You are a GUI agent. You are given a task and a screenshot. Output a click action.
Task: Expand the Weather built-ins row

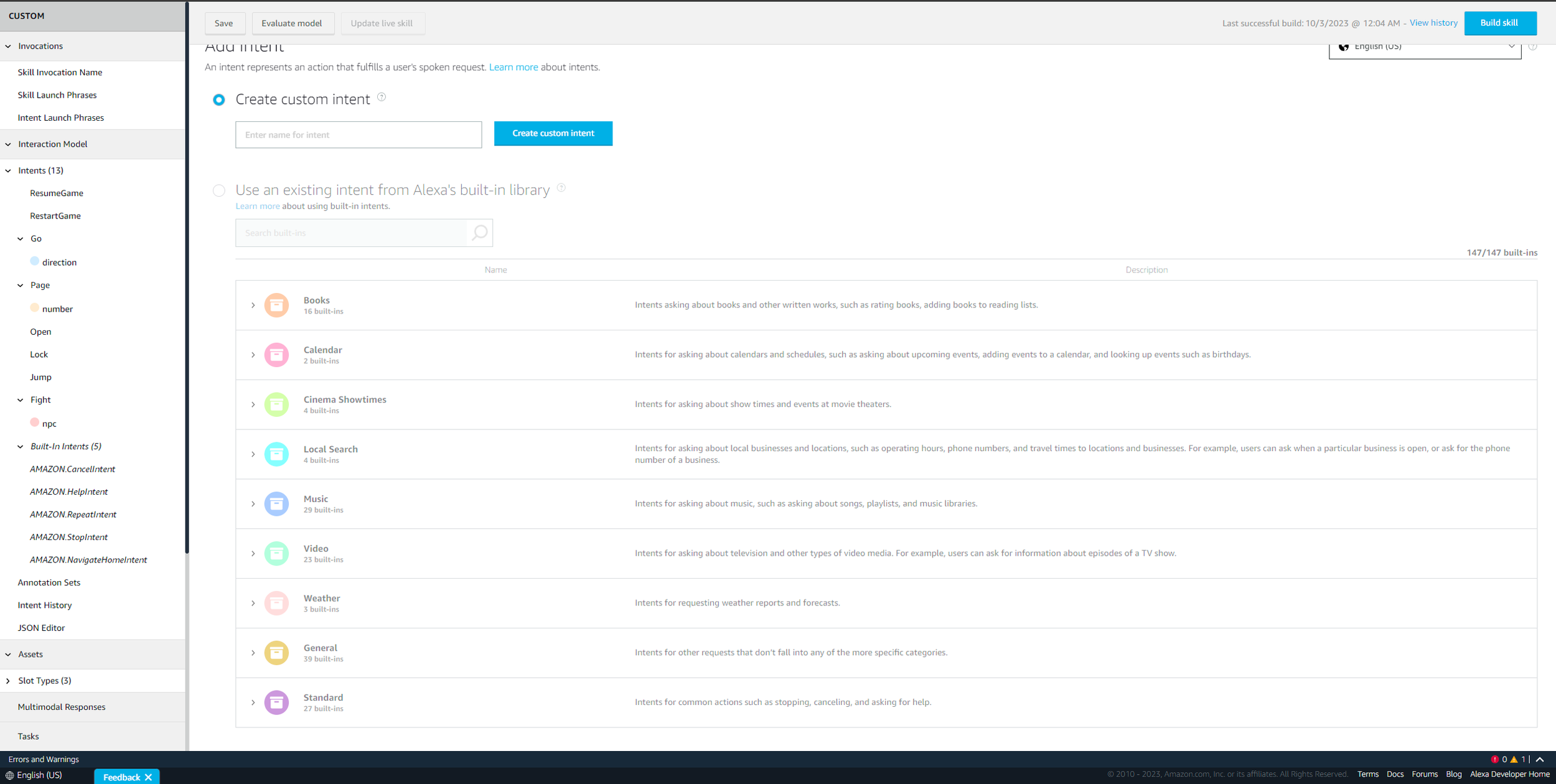click(x=253, y=603)
